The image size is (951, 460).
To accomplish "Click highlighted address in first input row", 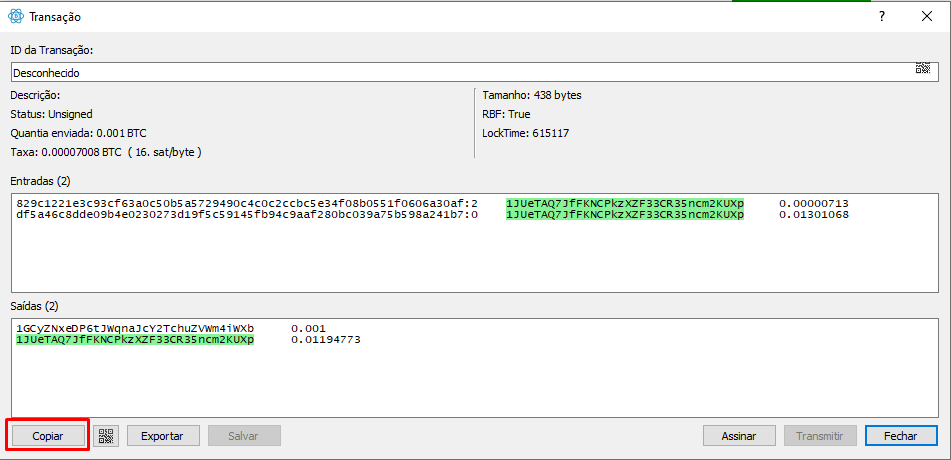I will click(x=625, y=203).
